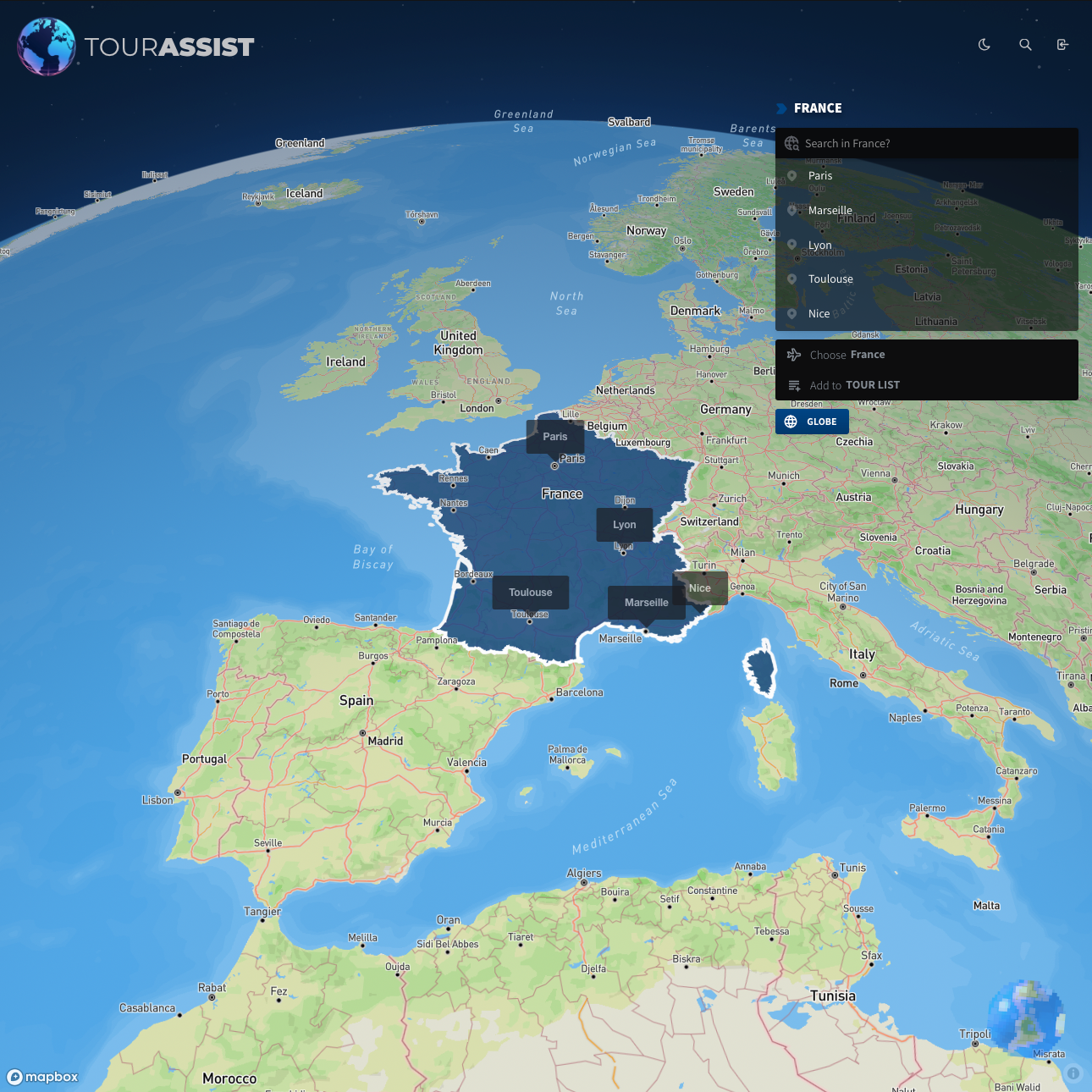Click the Marseille pin icon in the sidebar
This screenshot has height=1092, width=1092.
(791, 210)
